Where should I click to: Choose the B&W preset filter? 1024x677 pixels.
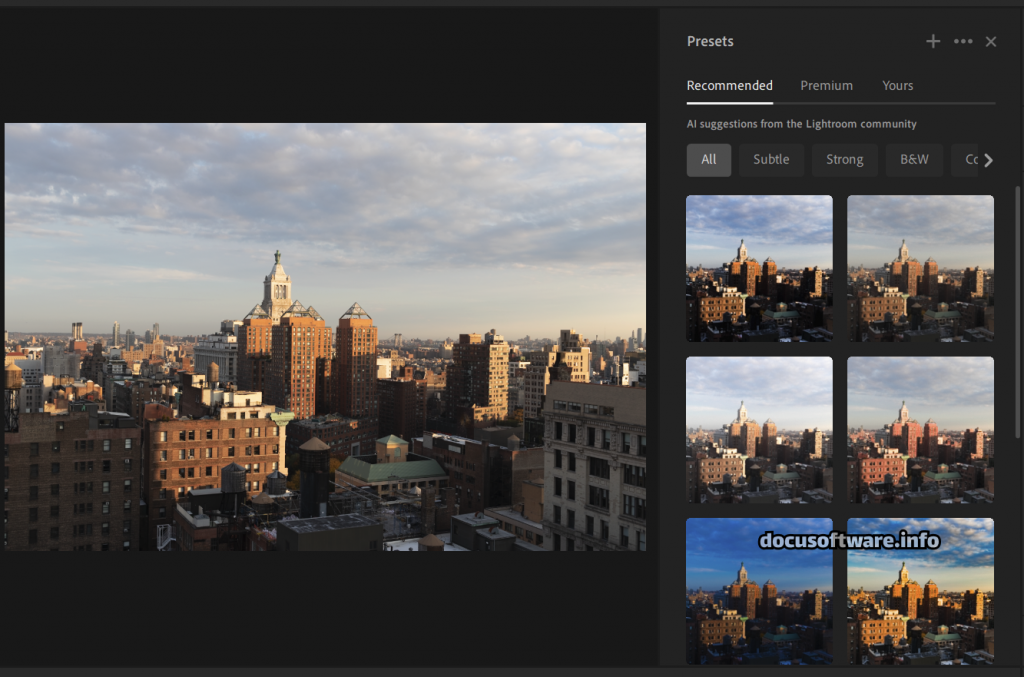point(914,160)
